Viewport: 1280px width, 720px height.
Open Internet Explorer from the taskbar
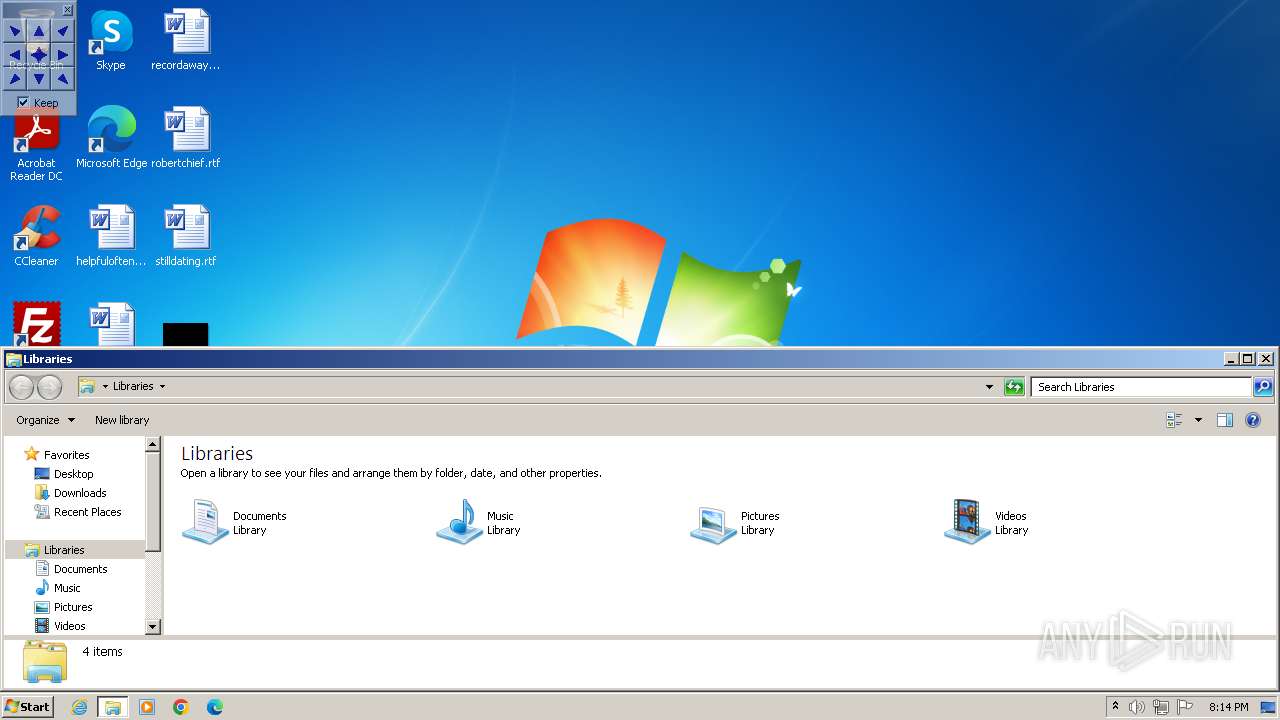click(x=79, y=707)
